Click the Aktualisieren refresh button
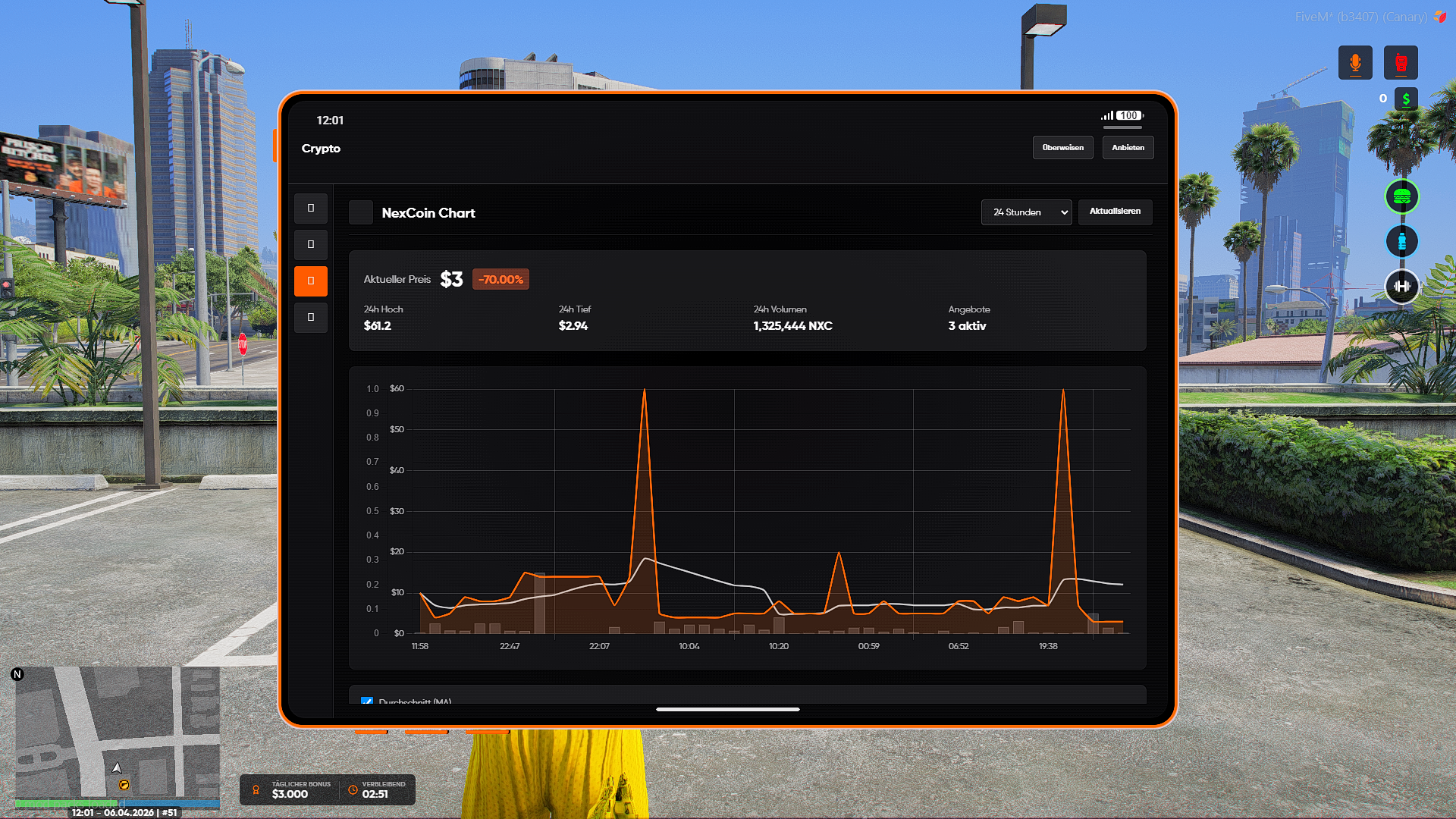The width and height of the screenshot is (1456, 819). click(1115, 212)
